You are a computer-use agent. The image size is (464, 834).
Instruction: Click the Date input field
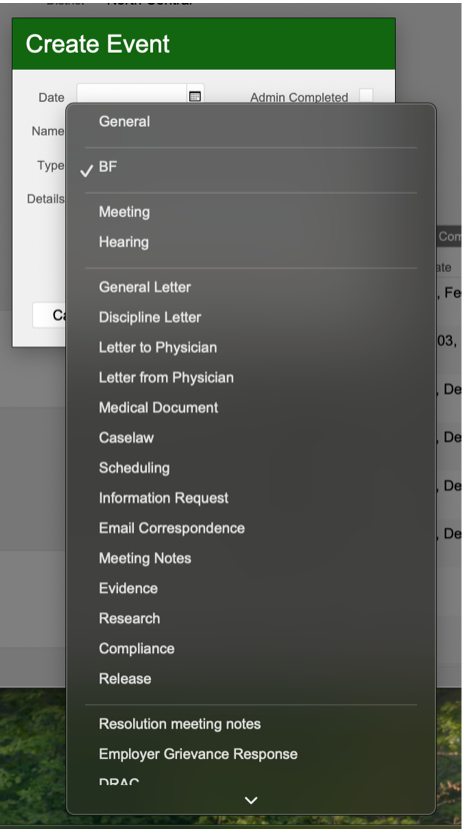coord(132,96)
